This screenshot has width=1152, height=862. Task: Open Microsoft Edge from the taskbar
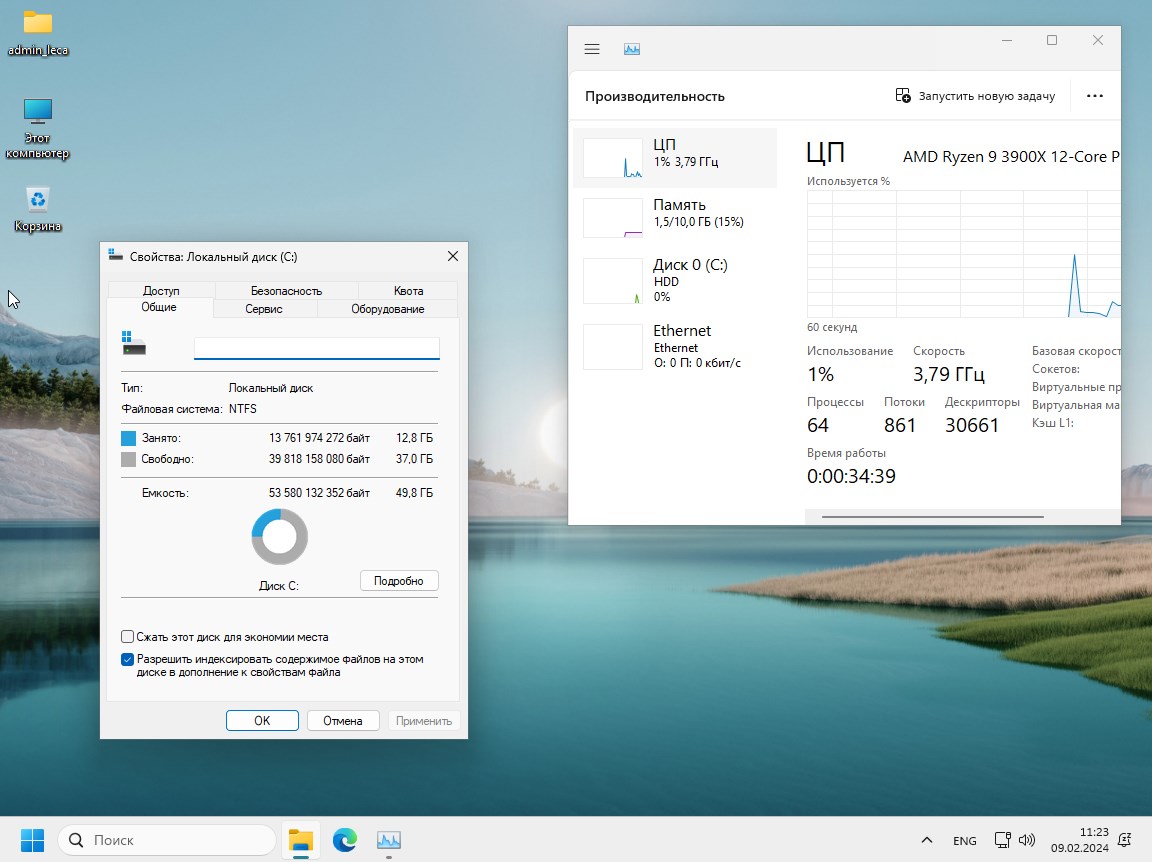point(345,840)
